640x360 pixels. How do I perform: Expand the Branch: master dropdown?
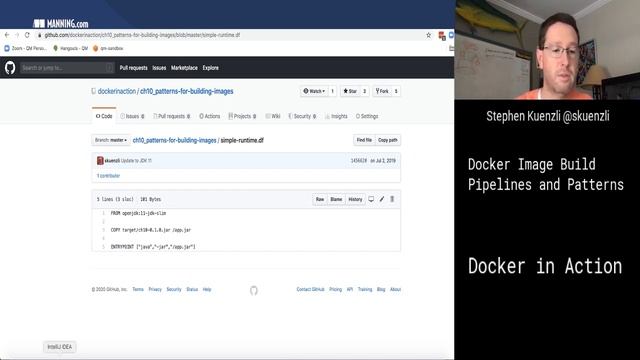click(x=111, y=140)
